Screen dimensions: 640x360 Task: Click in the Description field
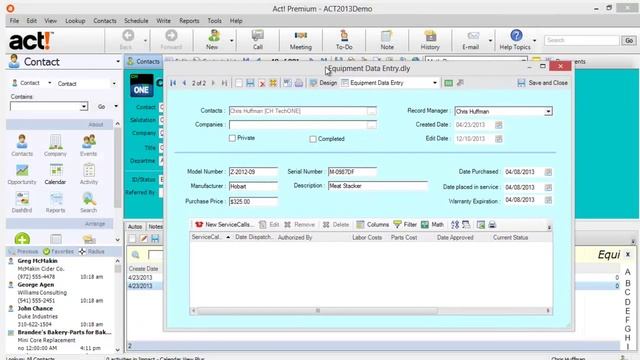(378, 186)
